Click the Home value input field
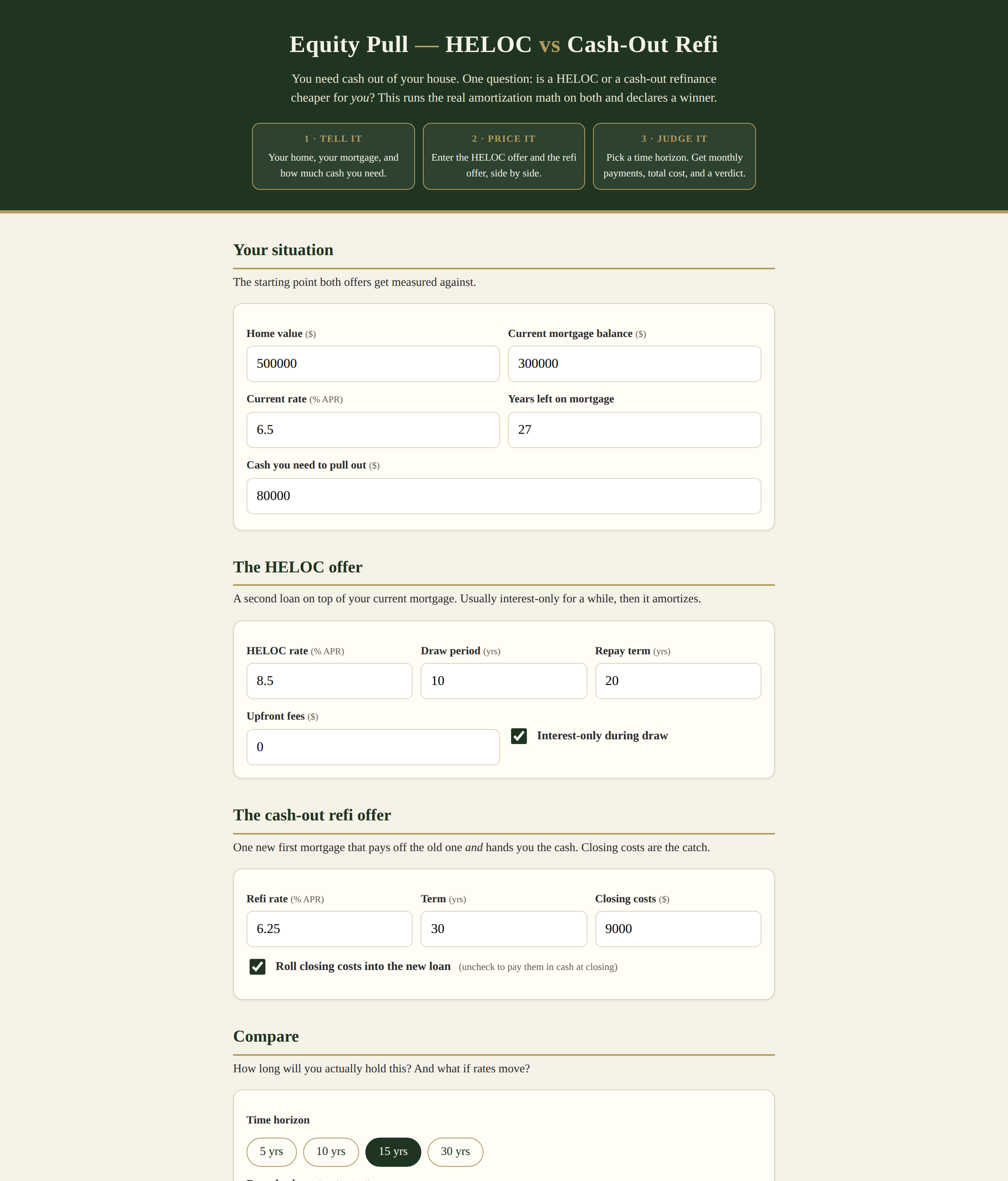 (373, 364)
